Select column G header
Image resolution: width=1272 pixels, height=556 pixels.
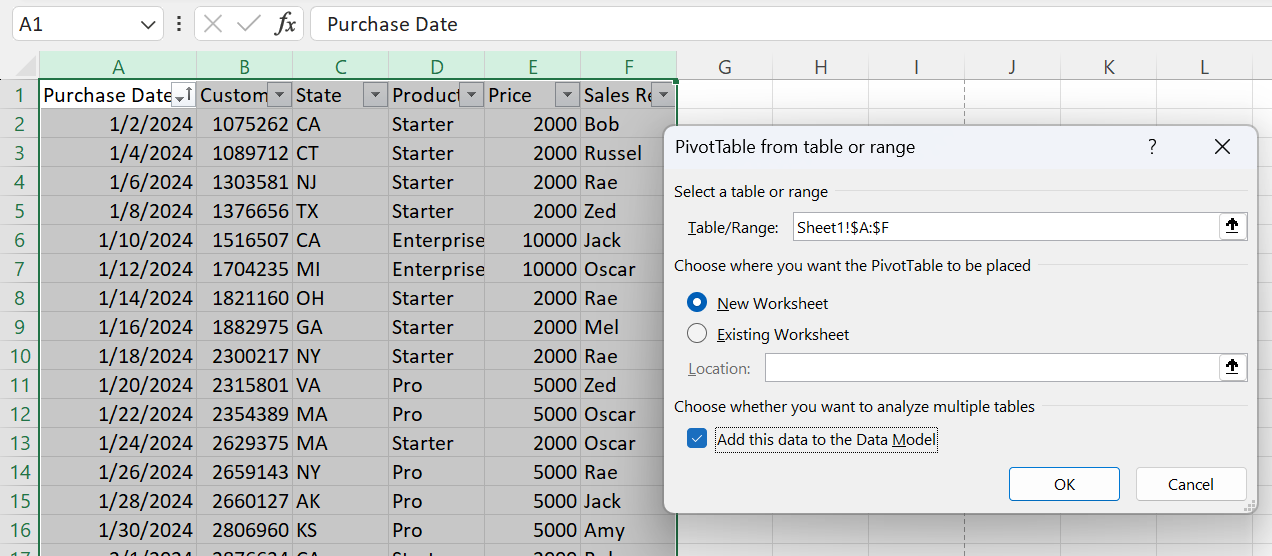tap(725, 67)
